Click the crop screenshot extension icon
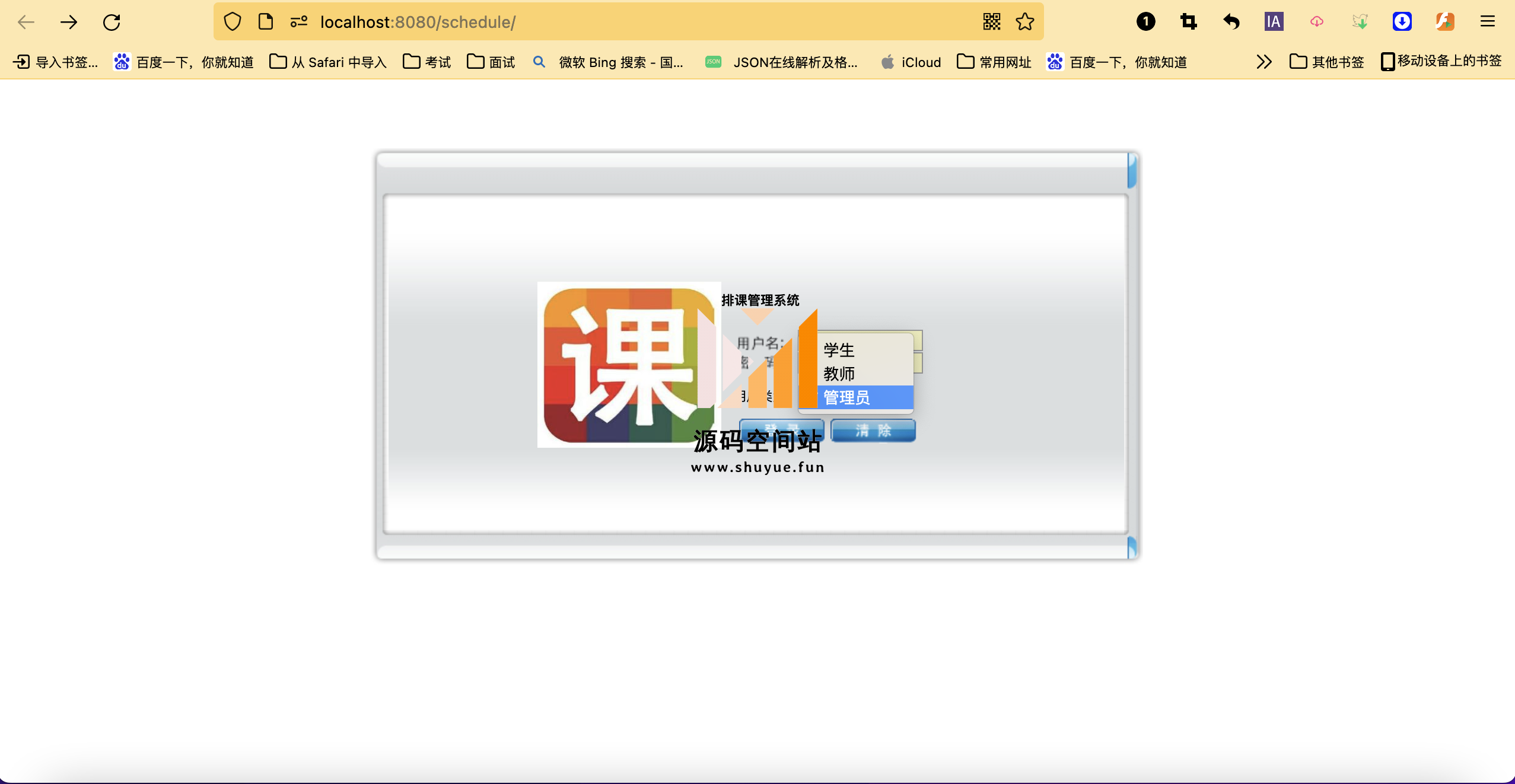 coord(1189,22)
